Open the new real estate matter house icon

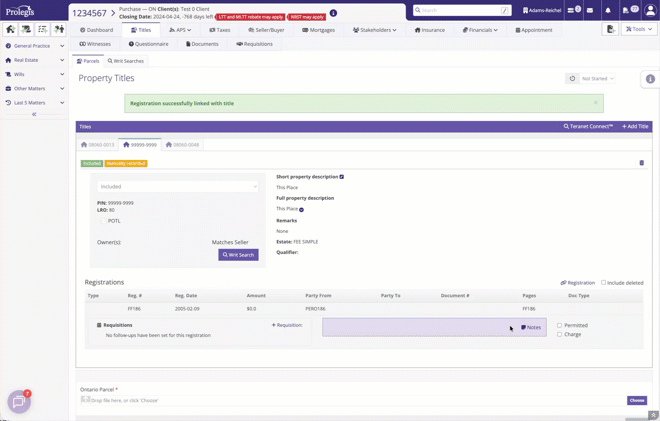(x=11, y=29)
